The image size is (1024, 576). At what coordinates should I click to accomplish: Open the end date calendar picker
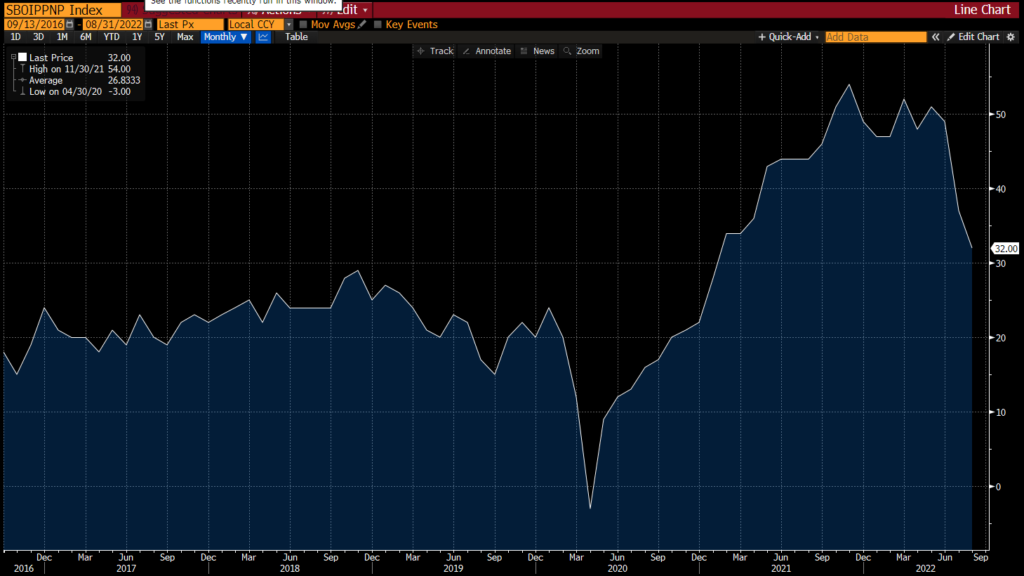point(146,23)
